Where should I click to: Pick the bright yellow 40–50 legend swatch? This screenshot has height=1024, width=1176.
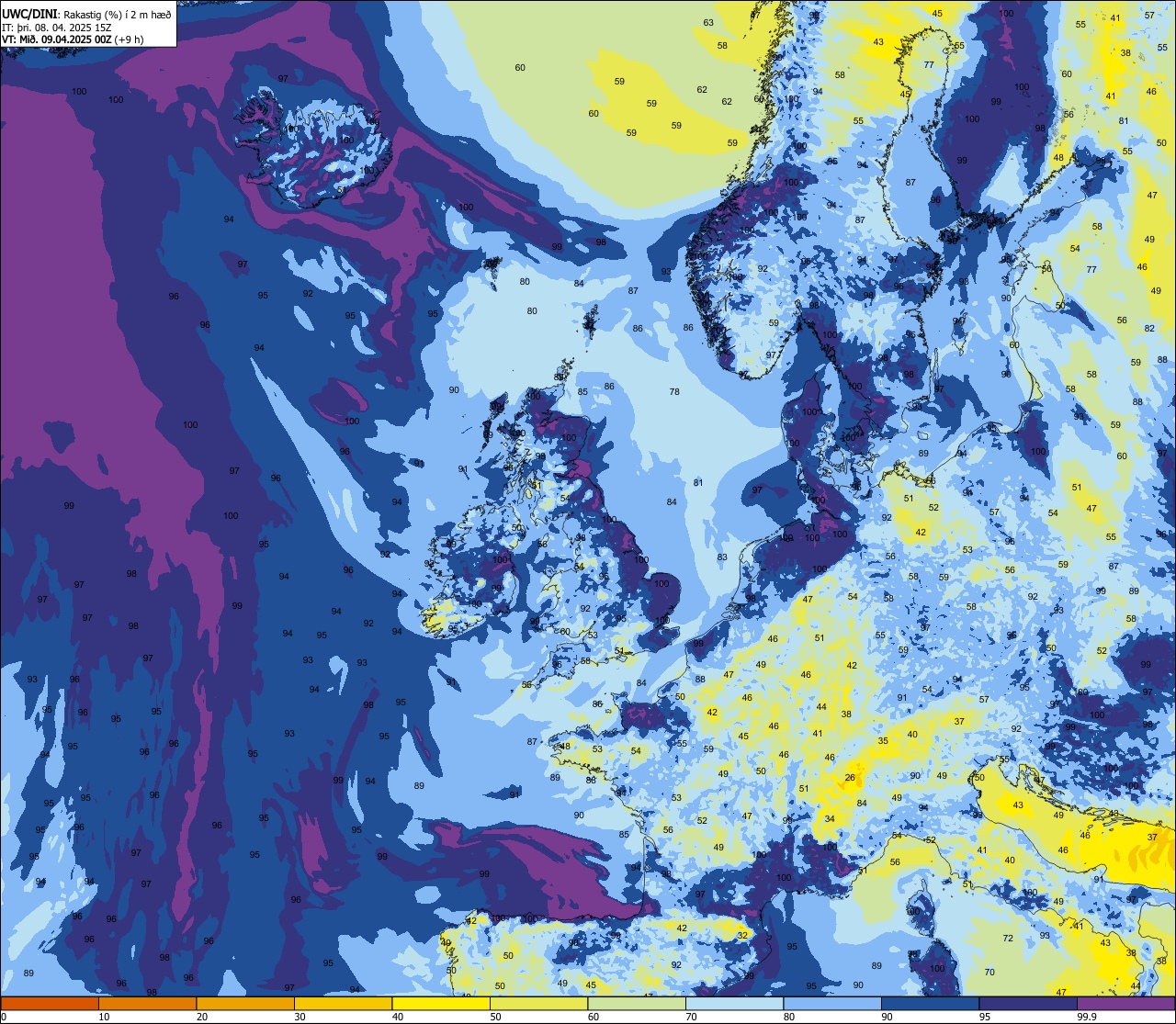(441, 1003)
